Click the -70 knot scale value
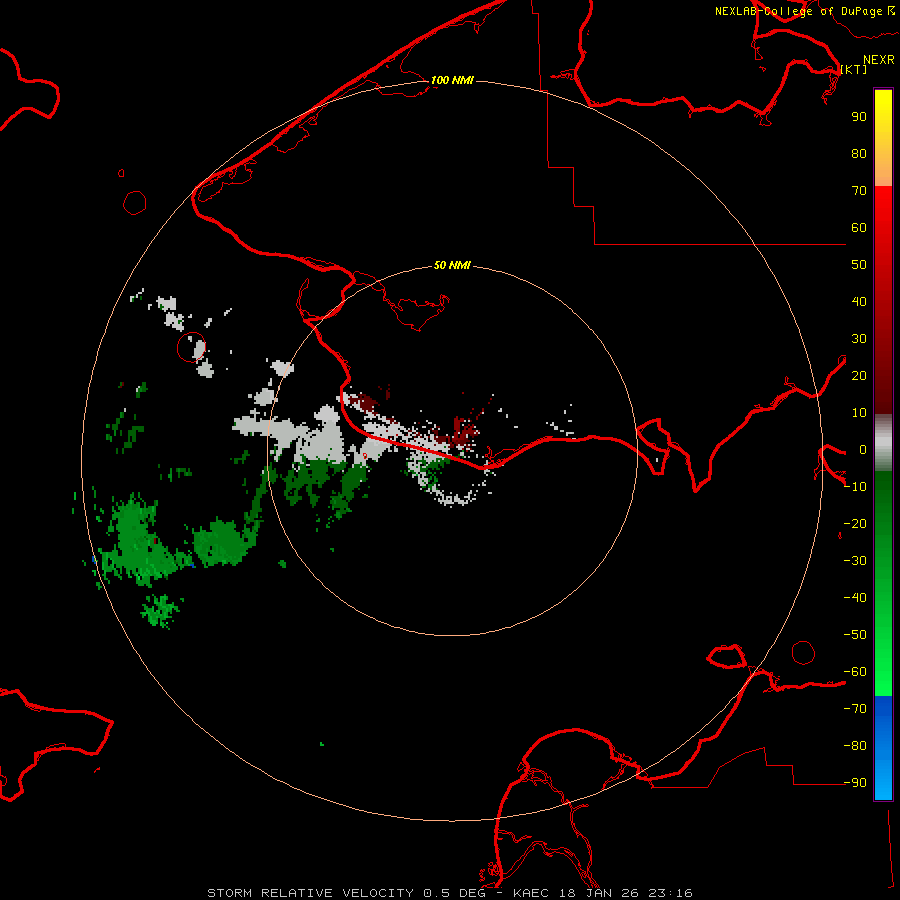 coord(855,708)
